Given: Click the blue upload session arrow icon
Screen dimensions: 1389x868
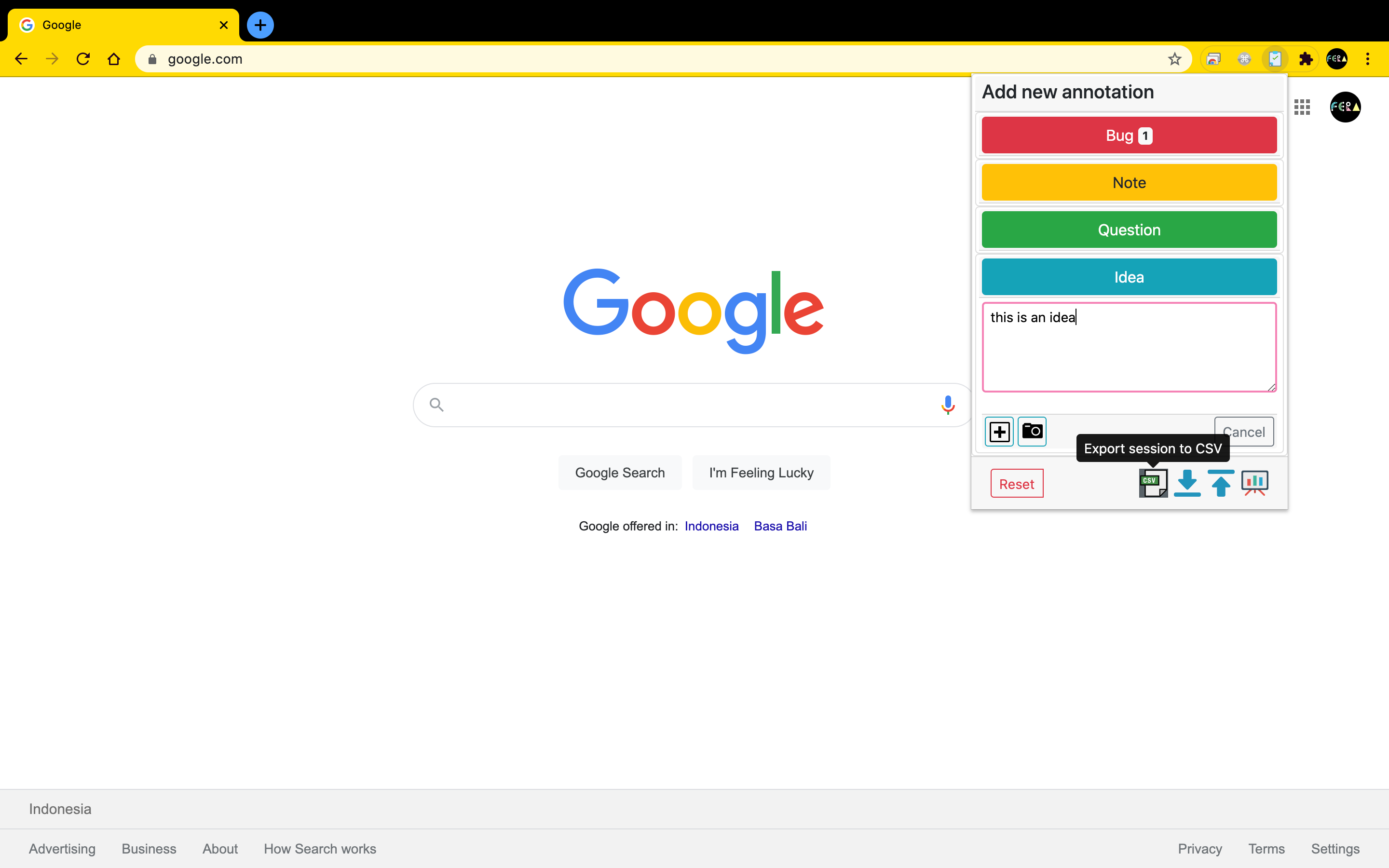Looking at the screenshot, I should (x=1221, y=483).
